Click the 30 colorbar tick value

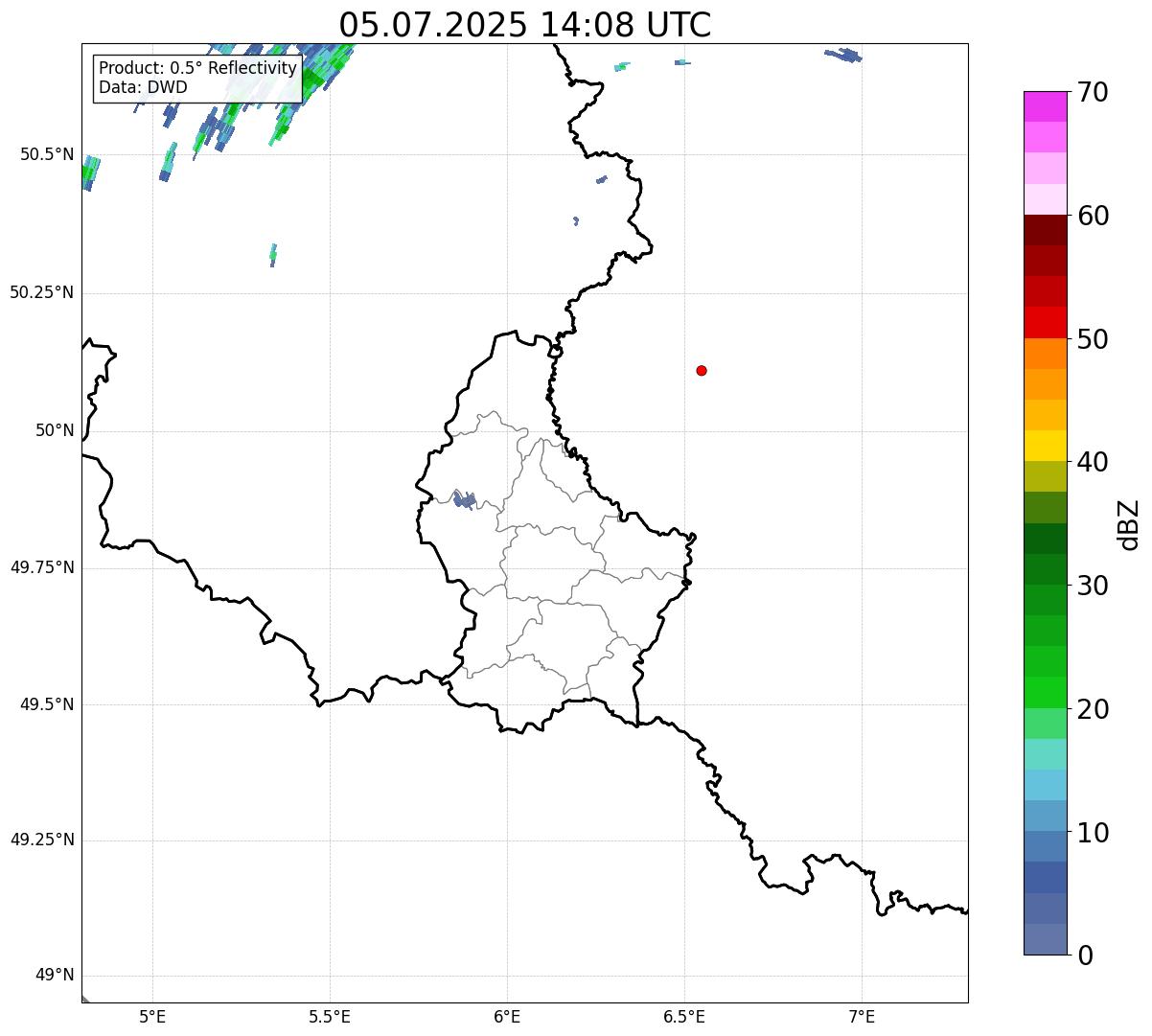(x=1093, y=586)
